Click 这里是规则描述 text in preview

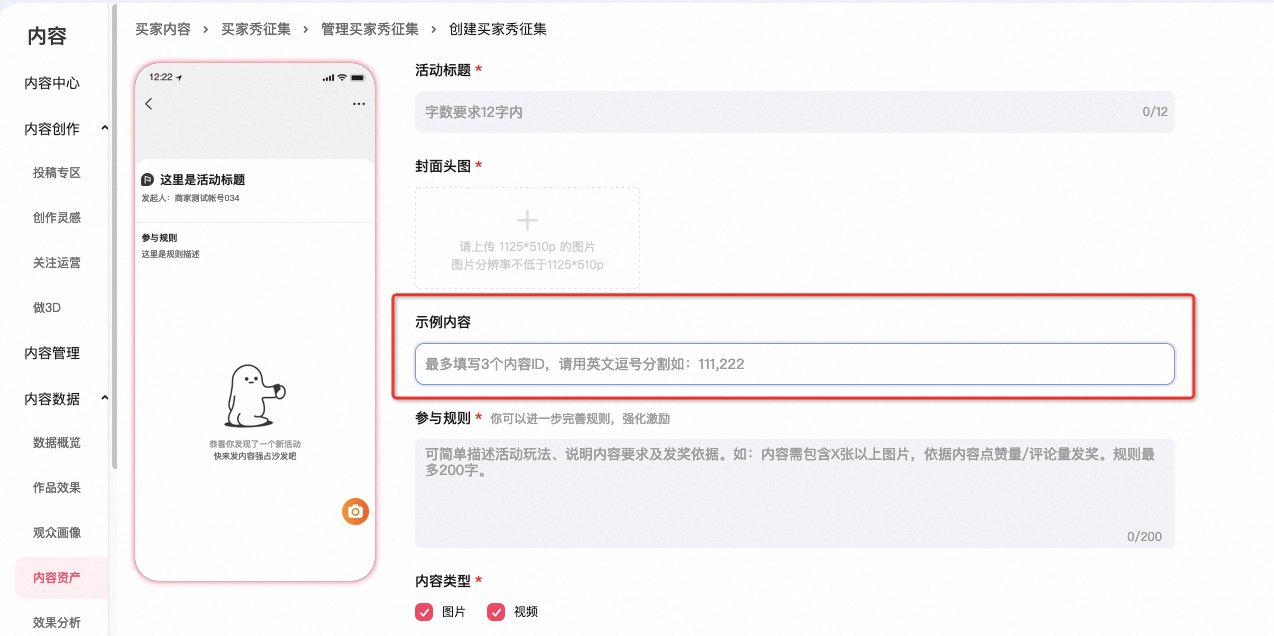(x=170, y=254)
